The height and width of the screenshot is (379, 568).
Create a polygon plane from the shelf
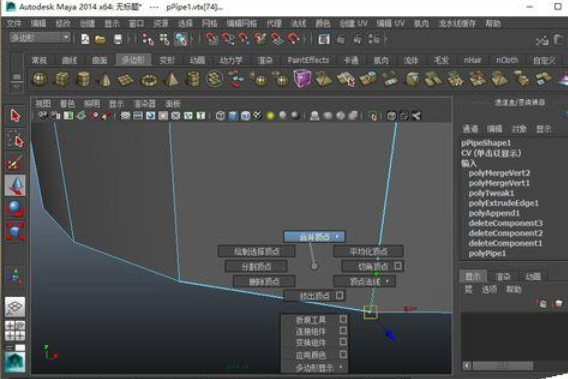pyautogui.click(x=126, y=80)
